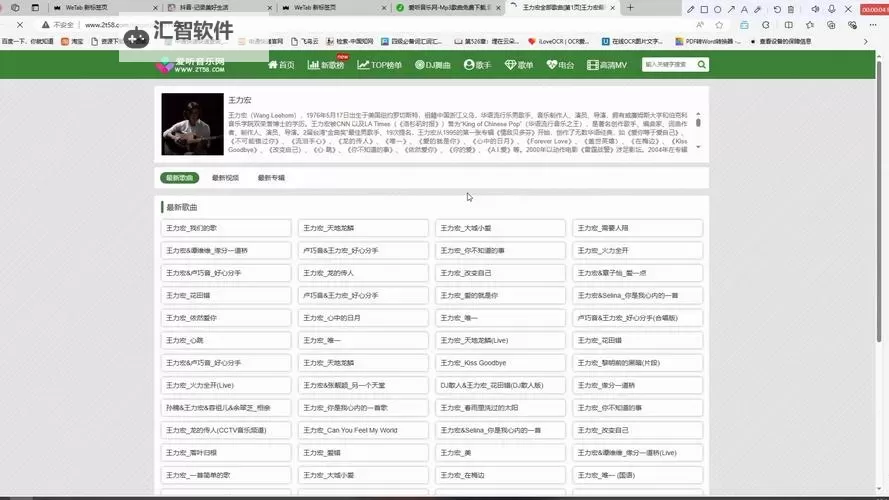This screenshot has width=889, height=500.
Task: Open song 王力宏_天地龙鳞(Live)
Action: [x=501, y=340]
